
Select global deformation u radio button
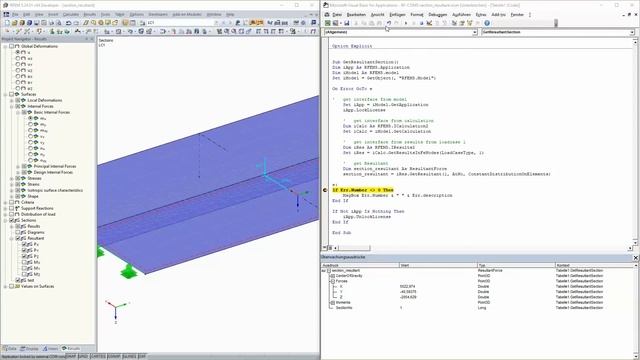tap(18, 52)
